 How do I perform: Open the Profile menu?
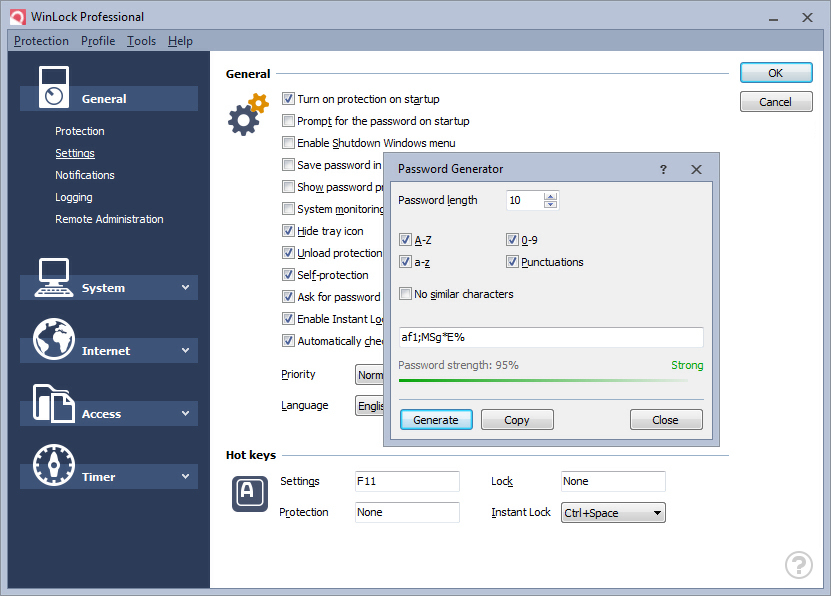[x=97, y=41]
